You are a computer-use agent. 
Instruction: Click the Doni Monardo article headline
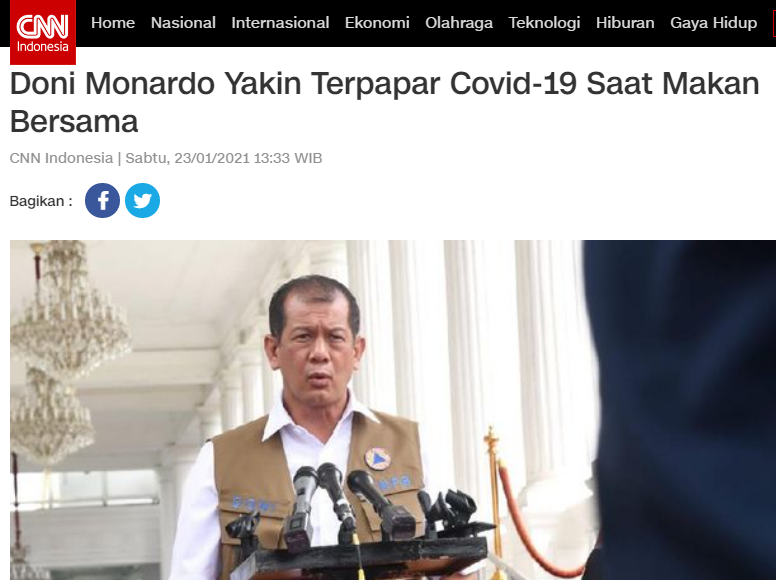tap(385, 102)
